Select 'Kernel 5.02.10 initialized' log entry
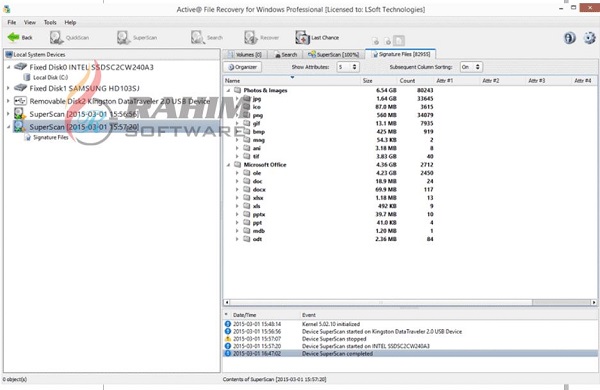Viewport: 600px width, 390px height. click(410, 324)
